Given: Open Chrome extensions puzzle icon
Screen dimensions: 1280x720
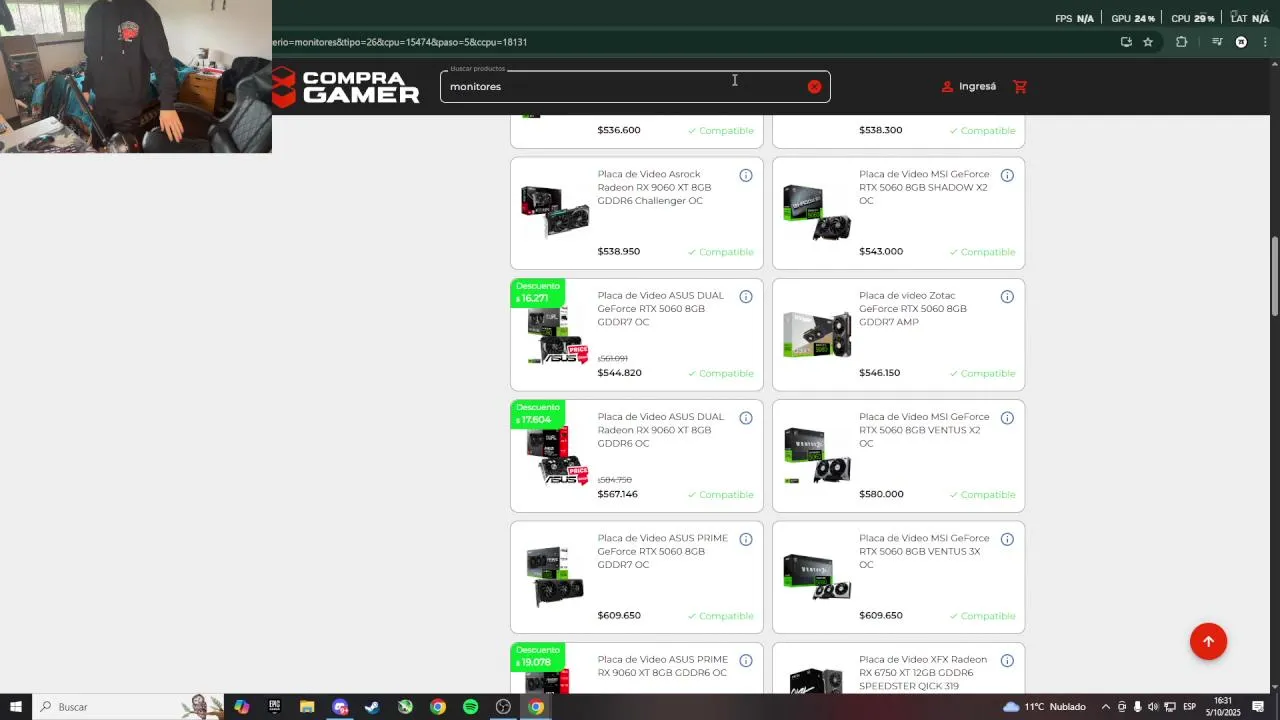Looking at the screenshot, I should pos(1181,42).
